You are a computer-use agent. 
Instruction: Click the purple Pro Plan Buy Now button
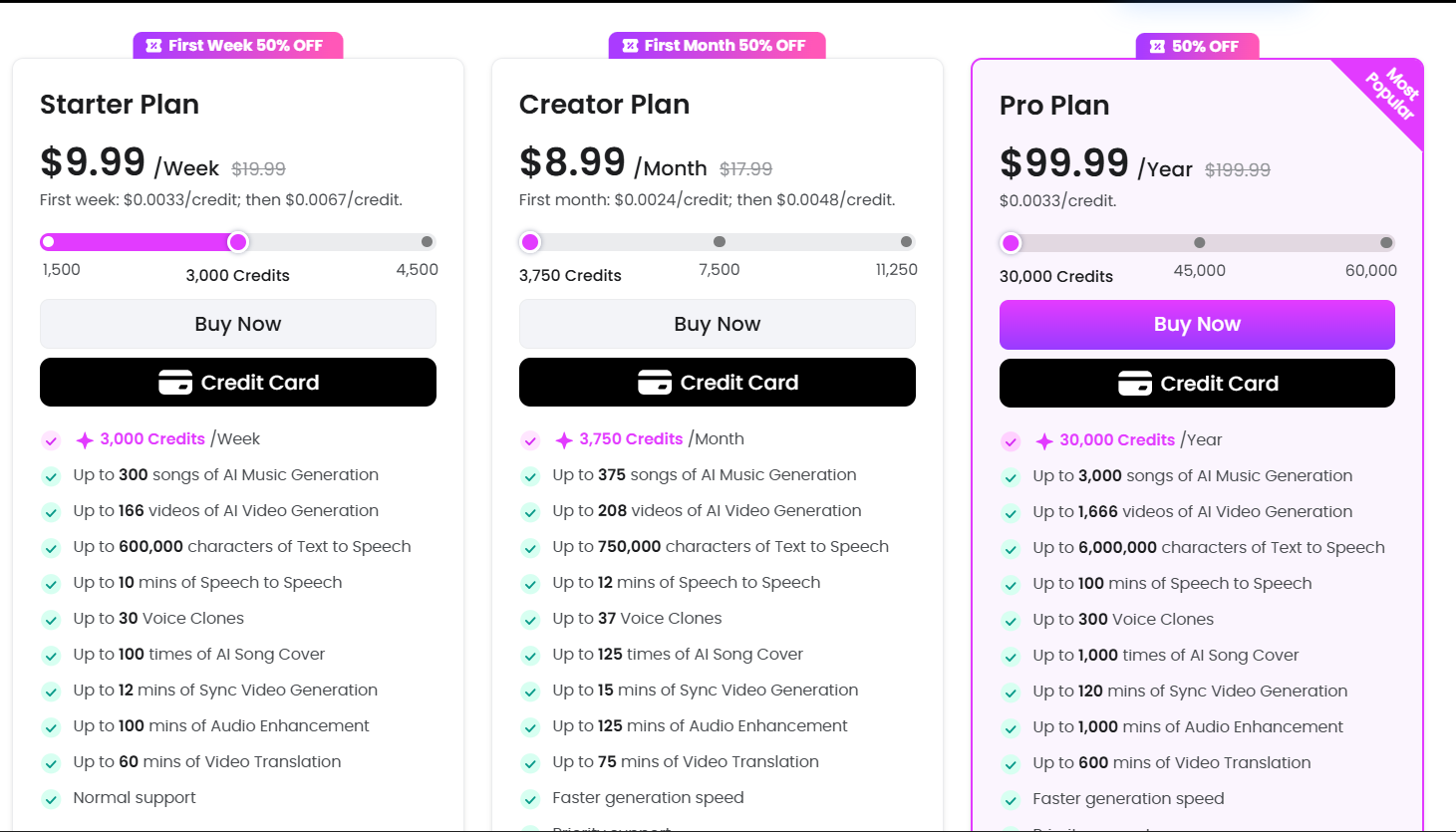[x=1197, y=325]
